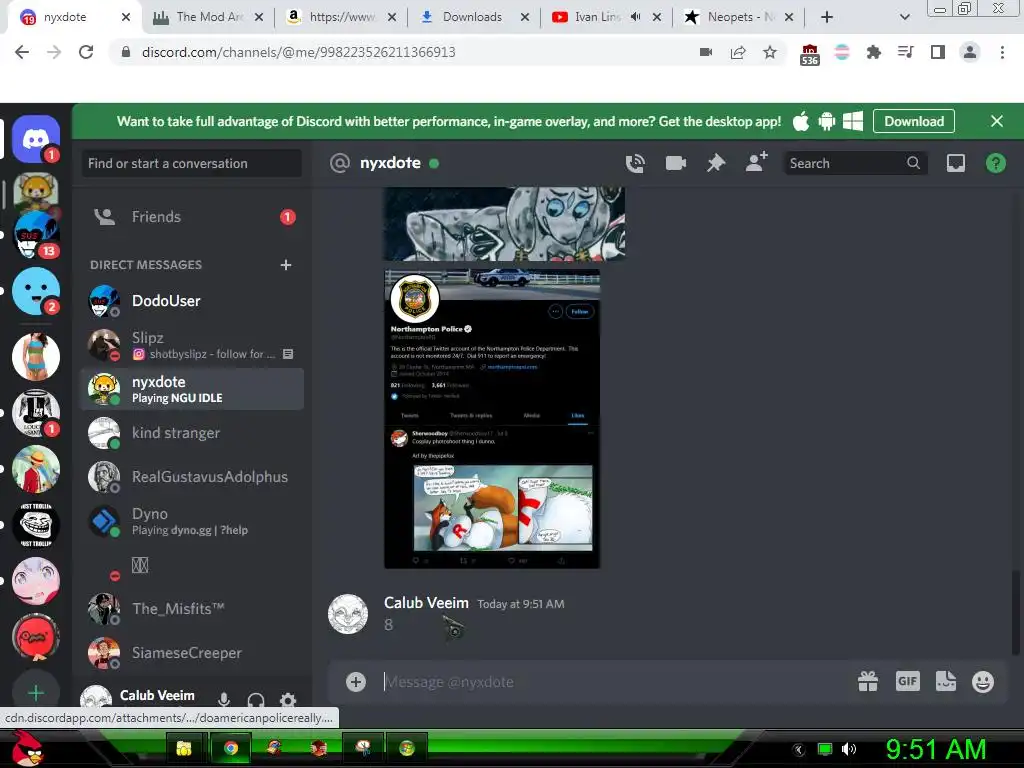The width and height of the screenshot is (1024, 768).
Task: Add a server with green plus button
Action: click(x=36, y=692)
